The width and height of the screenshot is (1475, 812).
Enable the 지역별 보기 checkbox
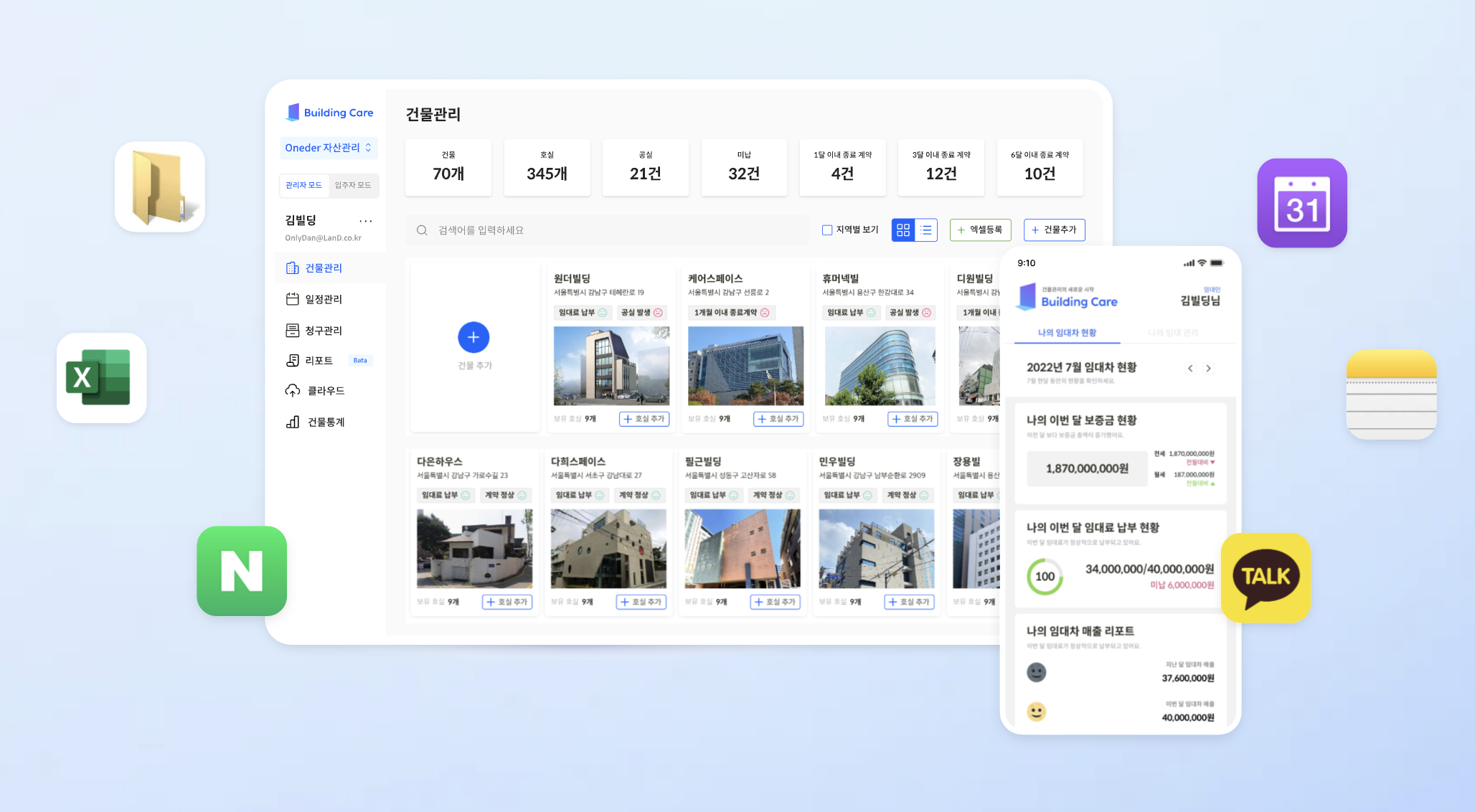click(x=827, y=230)
